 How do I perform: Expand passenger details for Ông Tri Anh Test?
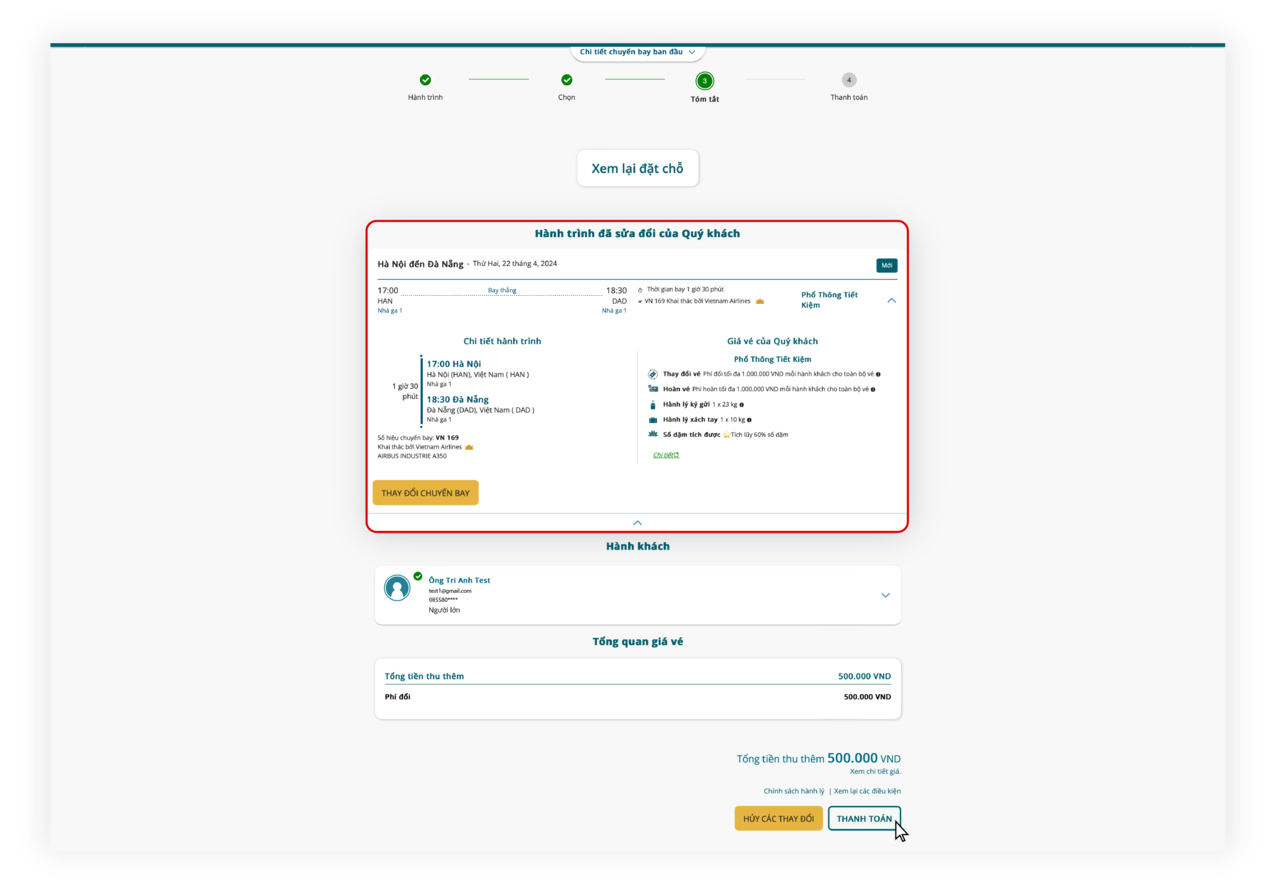[885, 594]
